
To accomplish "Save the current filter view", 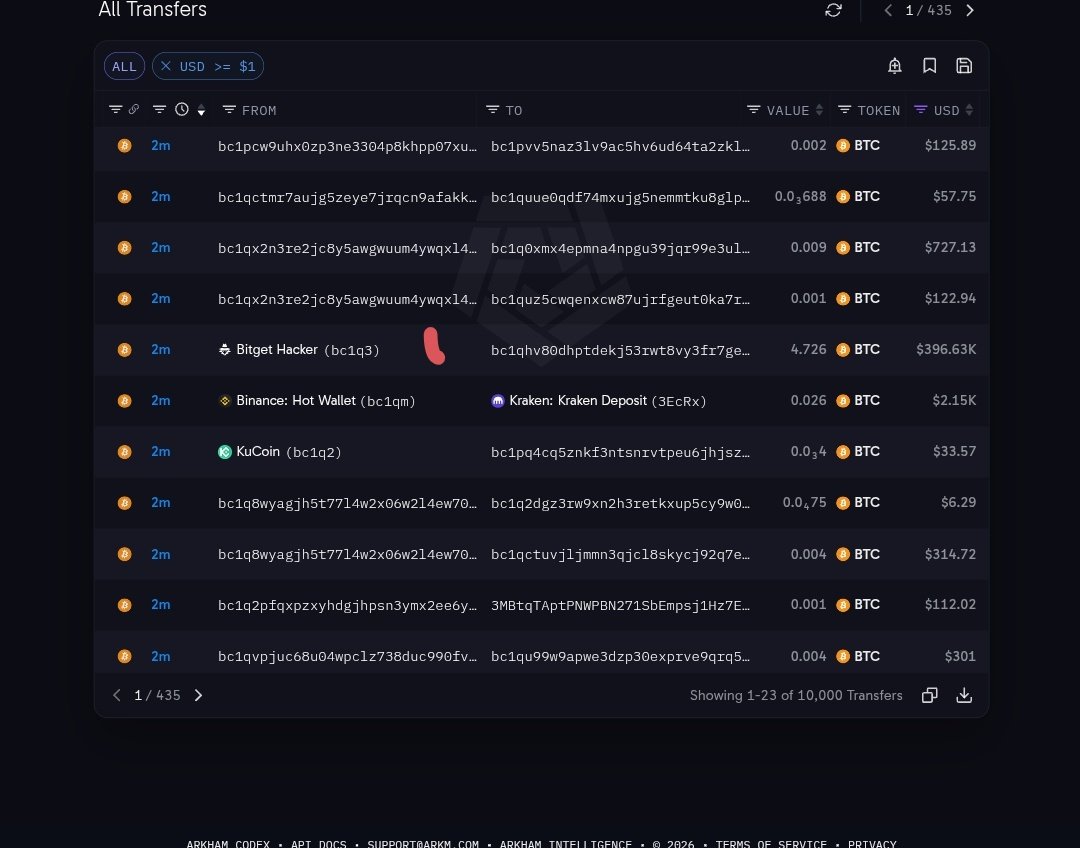I will point(964,65).
